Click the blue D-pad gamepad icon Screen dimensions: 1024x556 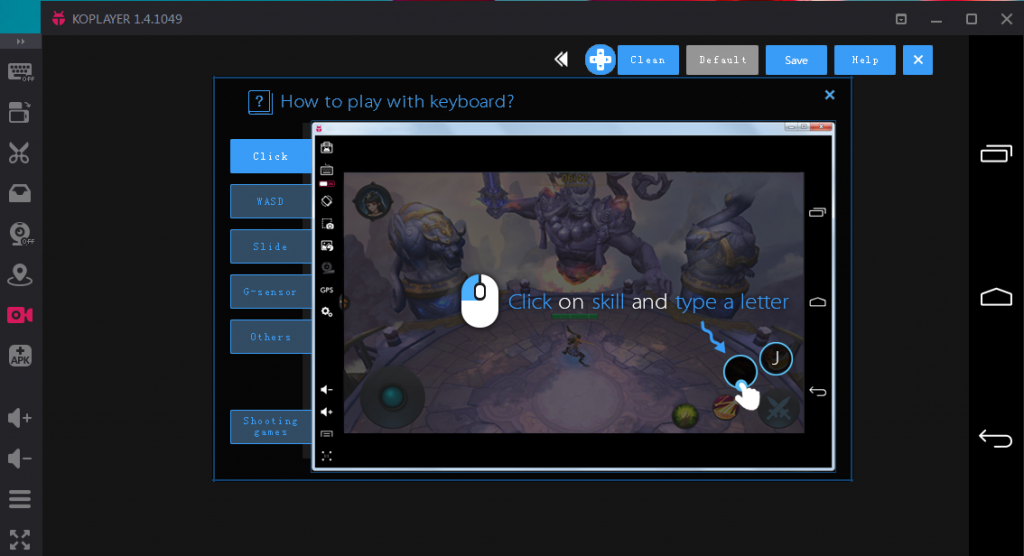[x=600, y=60]
